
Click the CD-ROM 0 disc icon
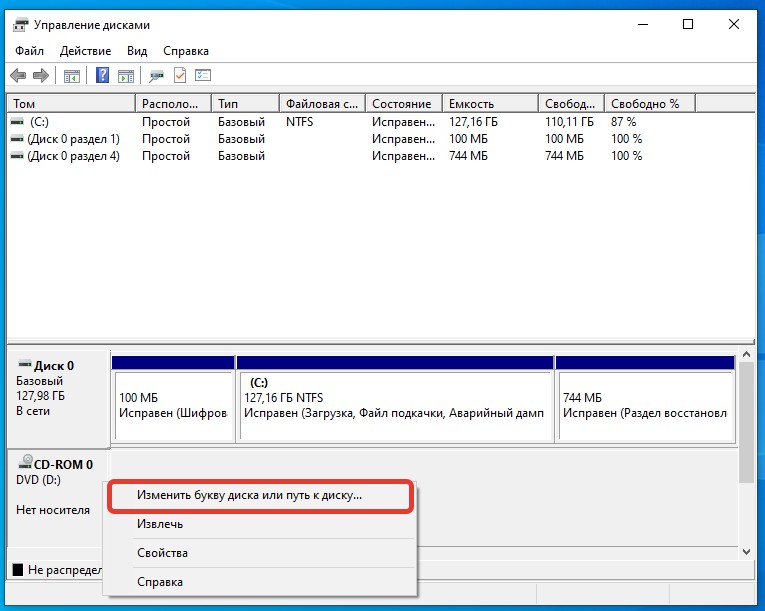[25, 462]
